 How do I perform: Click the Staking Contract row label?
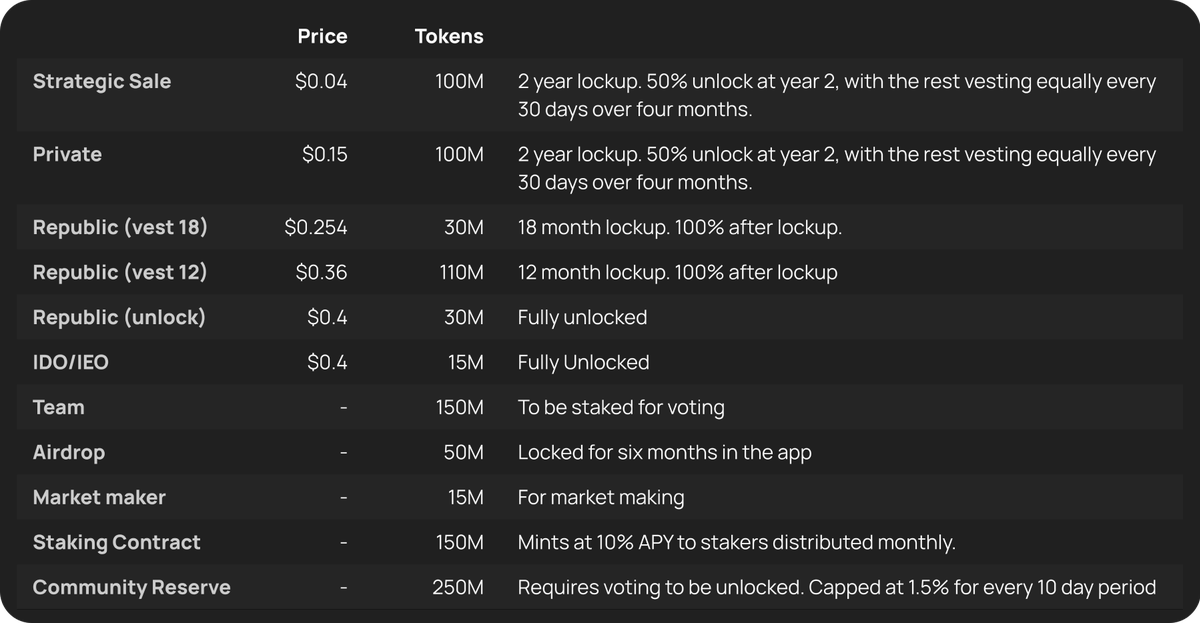pos(116,542)
